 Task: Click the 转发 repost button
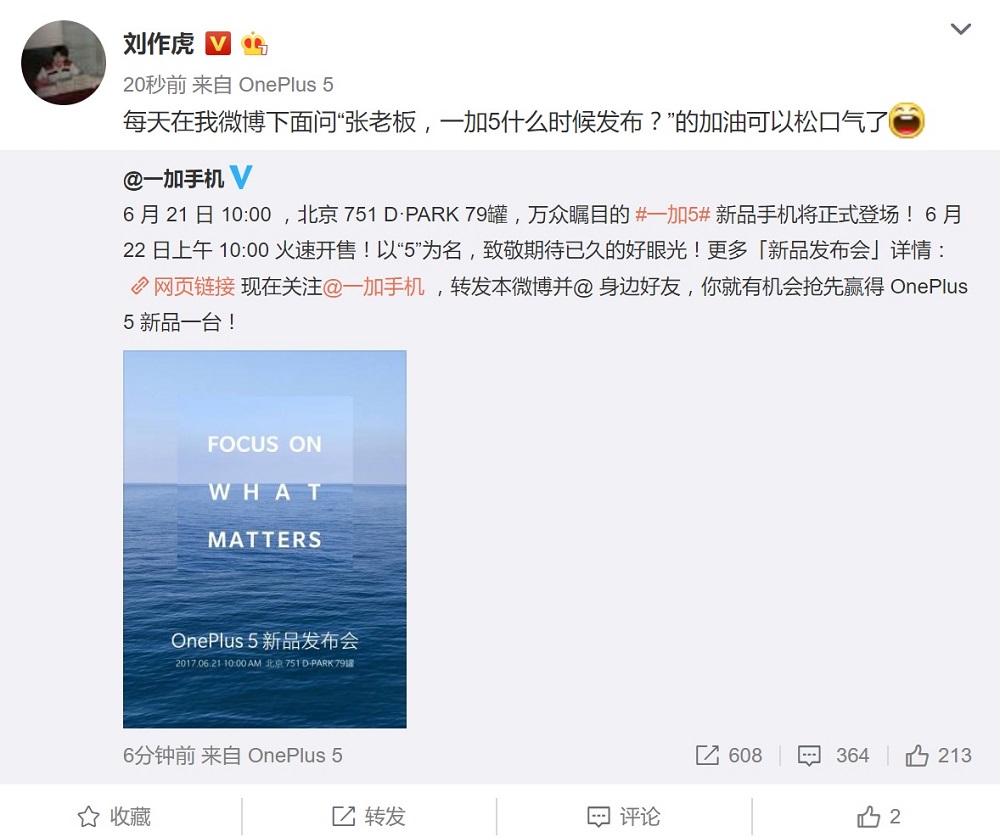coord(369,817)
